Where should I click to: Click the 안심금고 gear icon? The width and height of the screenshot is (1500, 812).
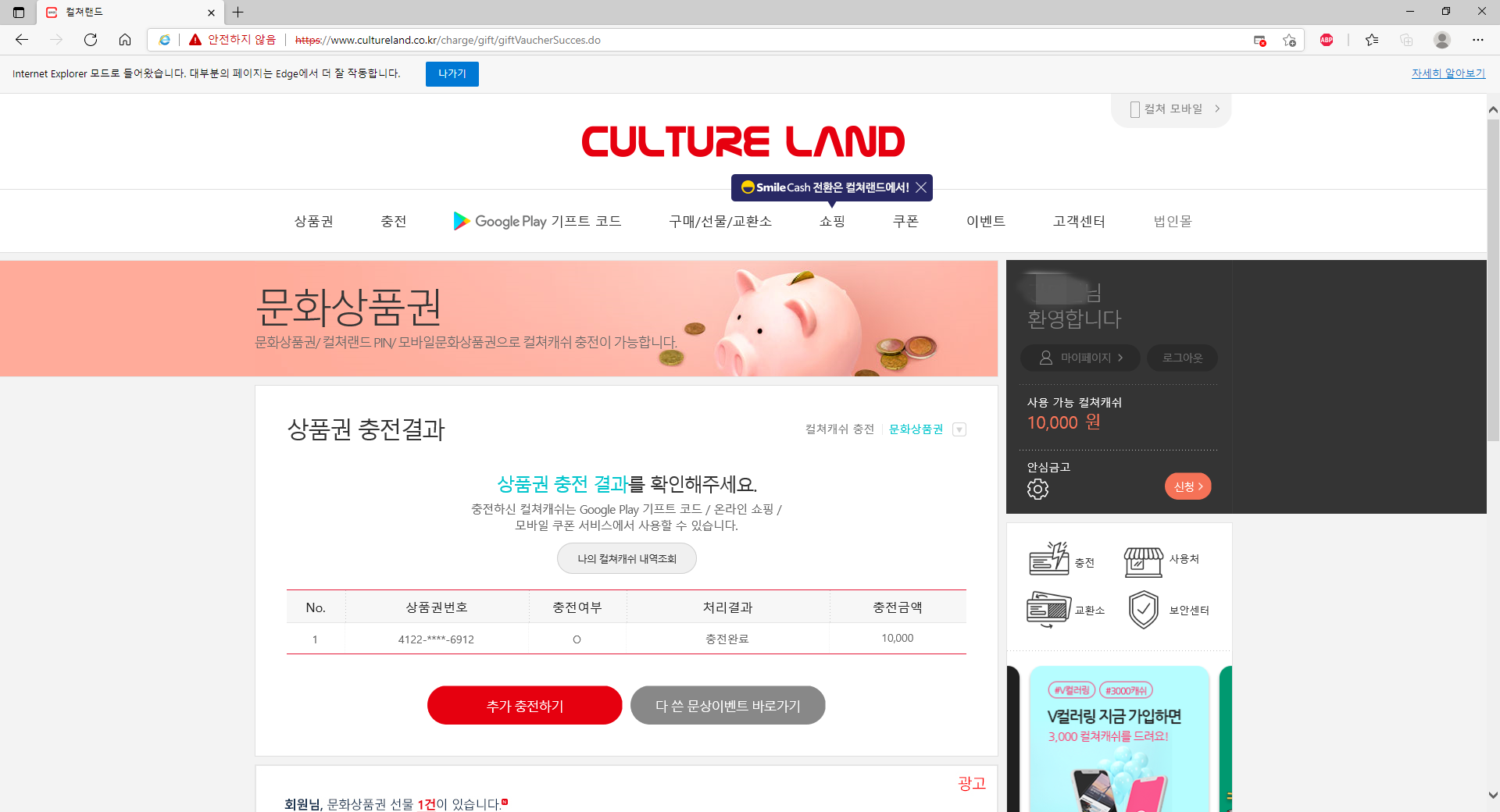pyautogui.click(x=1037, y=489)
